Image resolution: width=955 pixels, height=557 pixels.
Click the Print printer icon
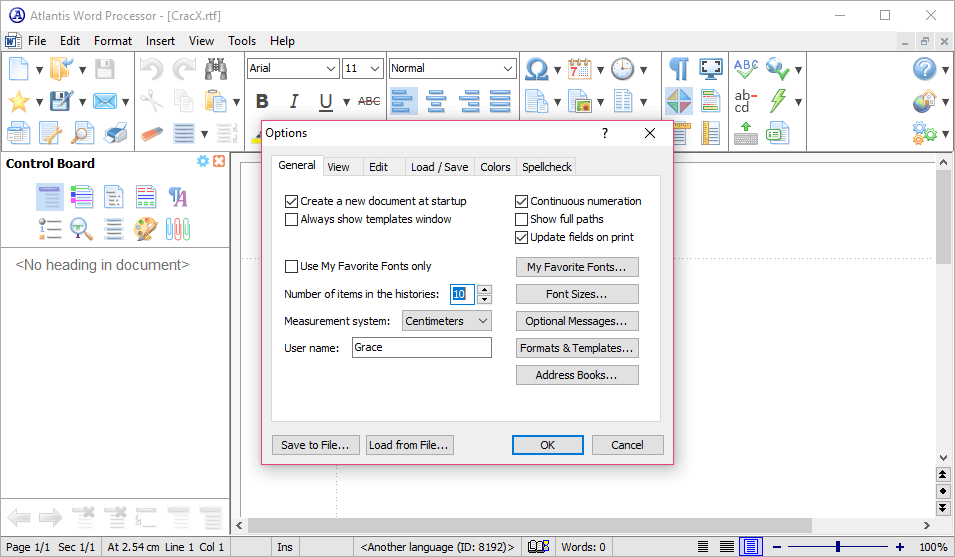click(x=115, y=133)
